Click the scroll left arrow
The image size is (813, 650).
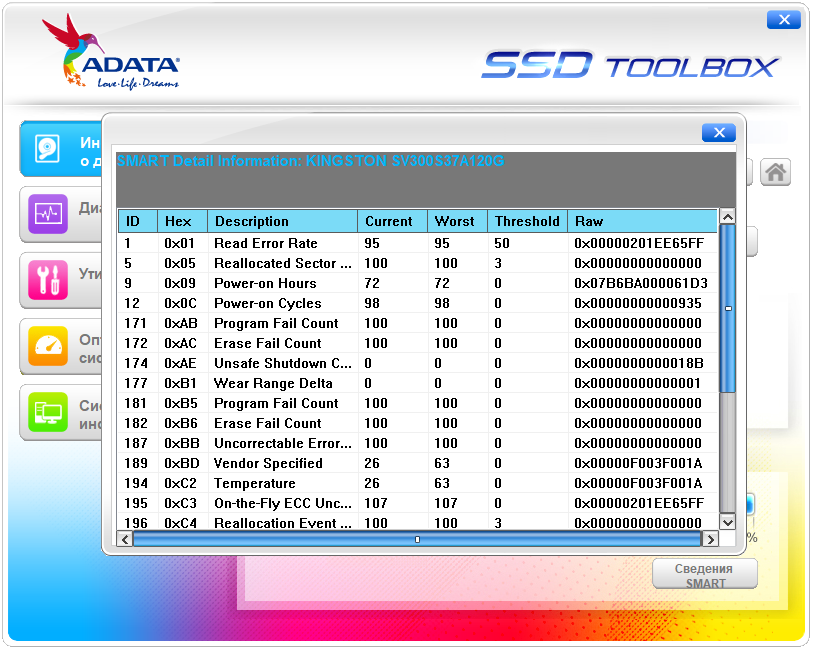tap(124, 540)
